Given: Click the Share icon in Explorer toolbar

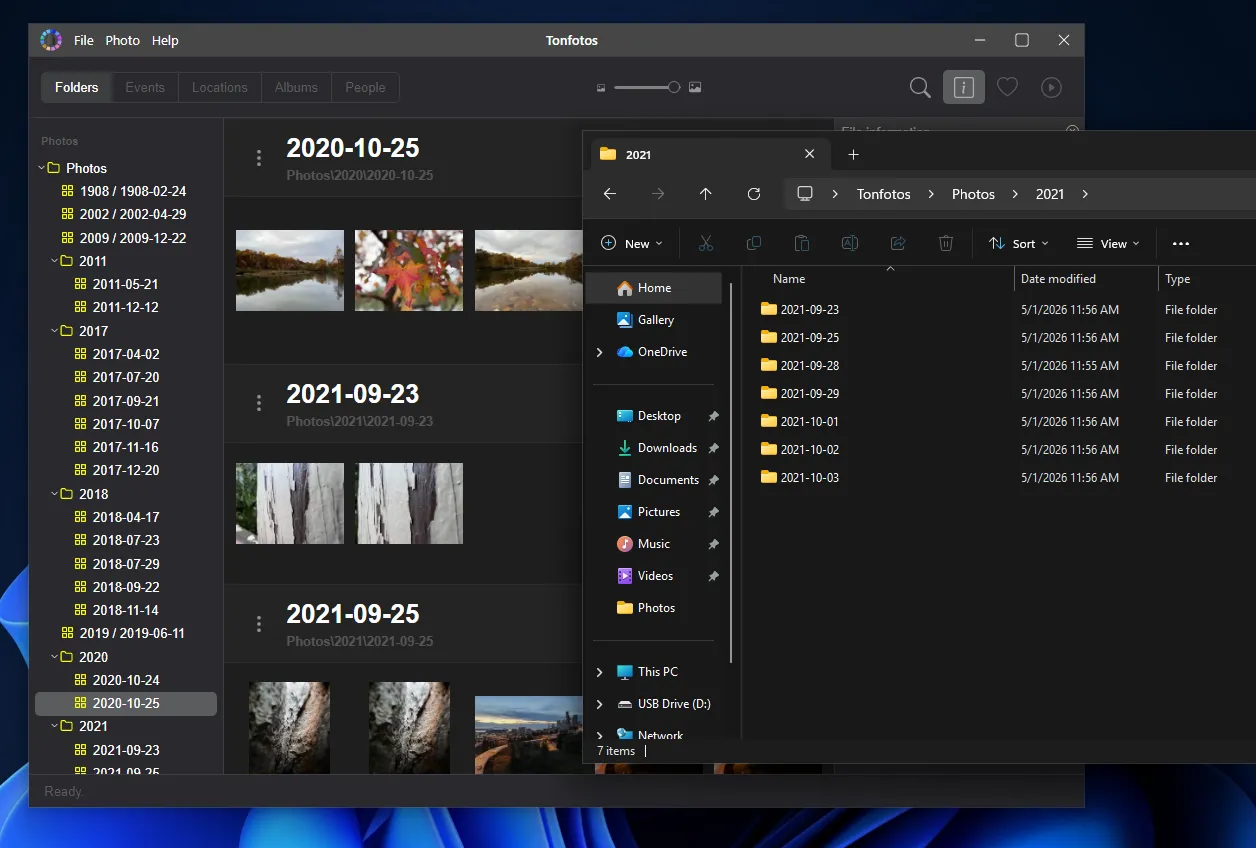Looking at the screenshot, I should click(898, 243).
